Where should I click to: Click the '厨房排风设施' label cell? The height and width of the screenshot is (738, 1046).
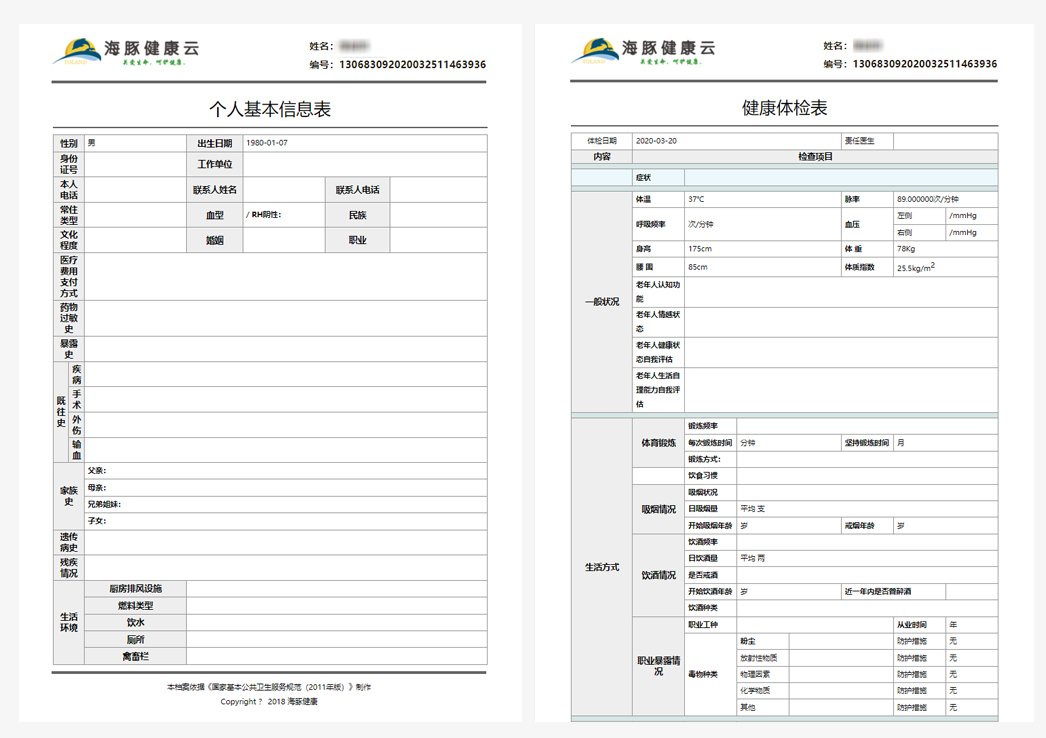tap(135, 589)
